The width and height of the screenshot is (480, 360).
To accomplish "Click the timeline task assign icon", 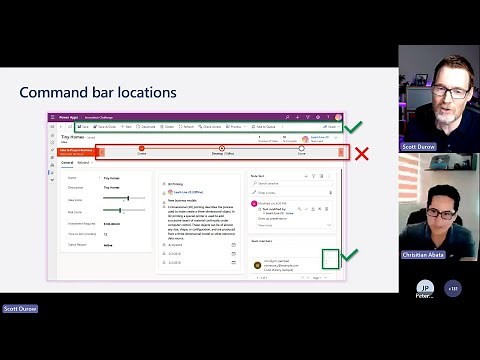I will click(x=299, y=209).
